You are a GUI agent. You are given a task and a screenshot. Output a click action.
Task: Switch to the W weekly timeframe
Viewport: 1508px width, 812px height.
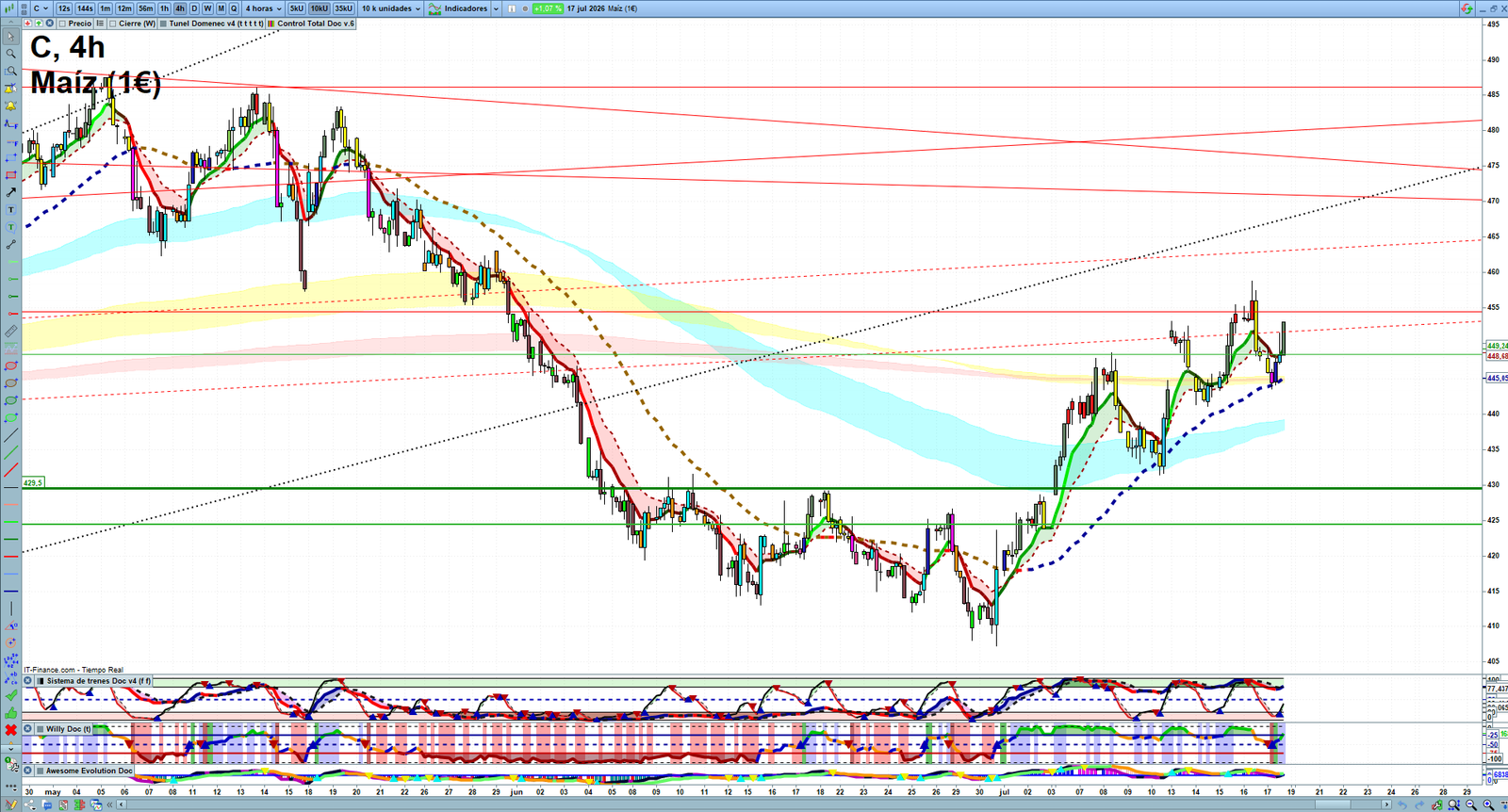207,8
